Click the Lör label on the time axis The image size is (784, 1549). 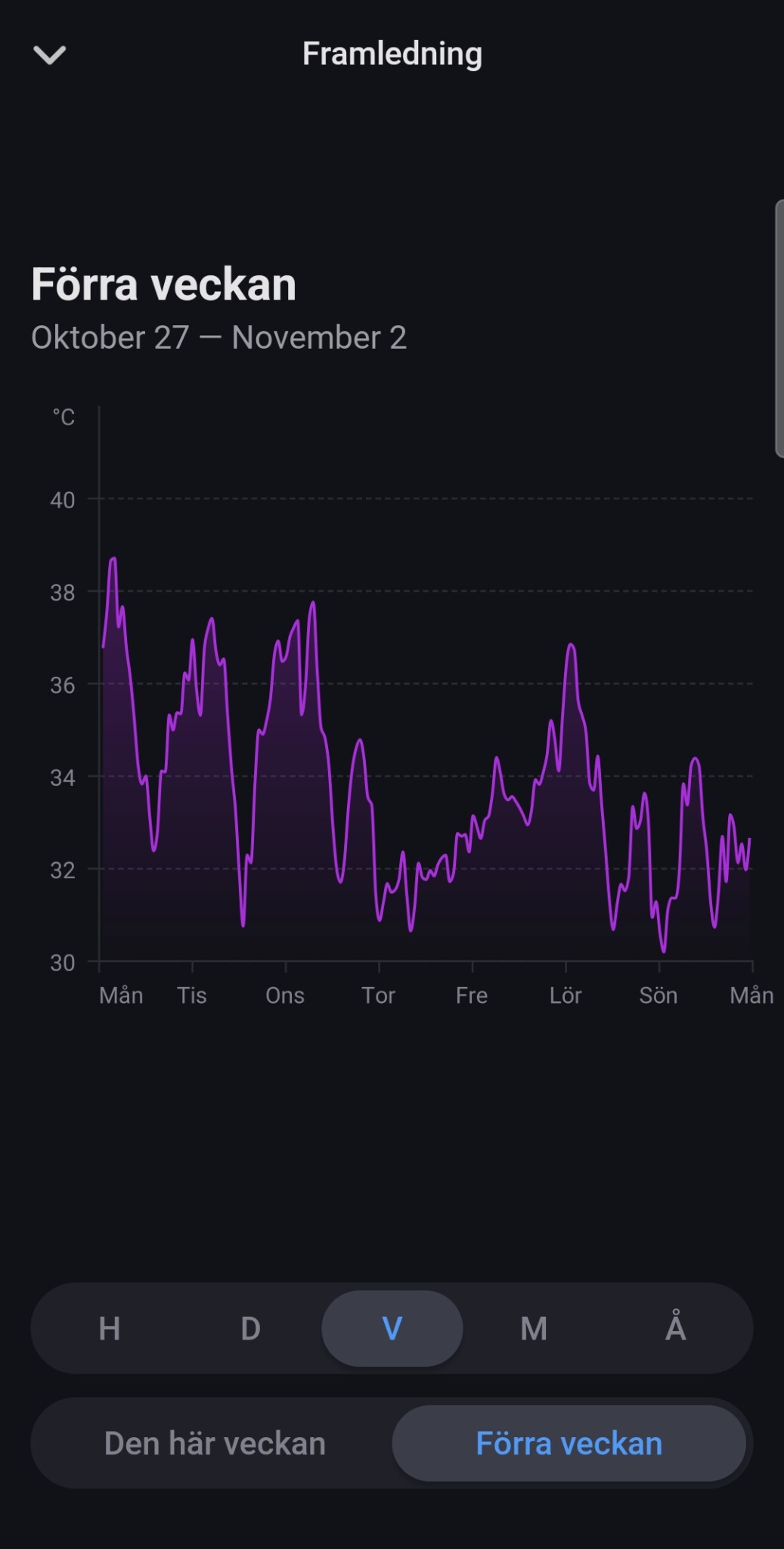coord(566,995)
